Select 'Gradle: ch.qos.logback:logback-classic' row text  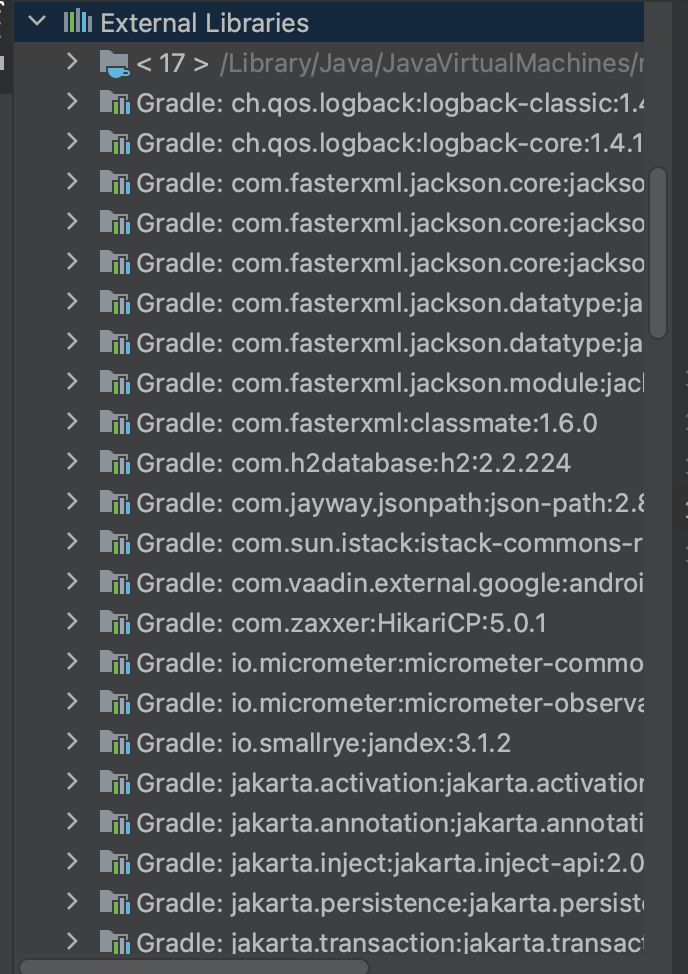pos(390,103)
